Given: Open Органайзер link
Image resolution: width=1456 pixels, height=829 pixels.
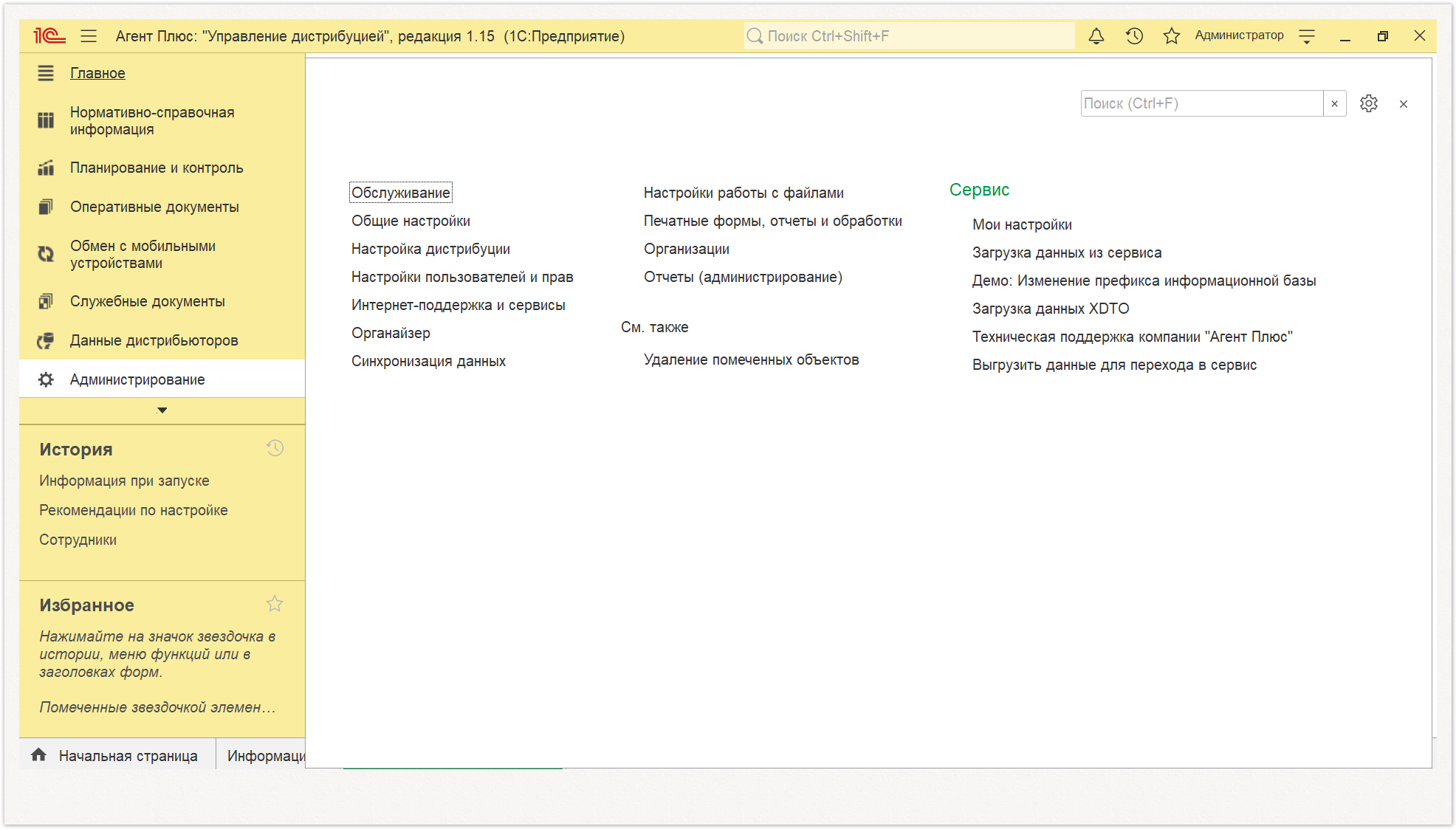Looking at the screenshot, I should (x=391, y=333).
